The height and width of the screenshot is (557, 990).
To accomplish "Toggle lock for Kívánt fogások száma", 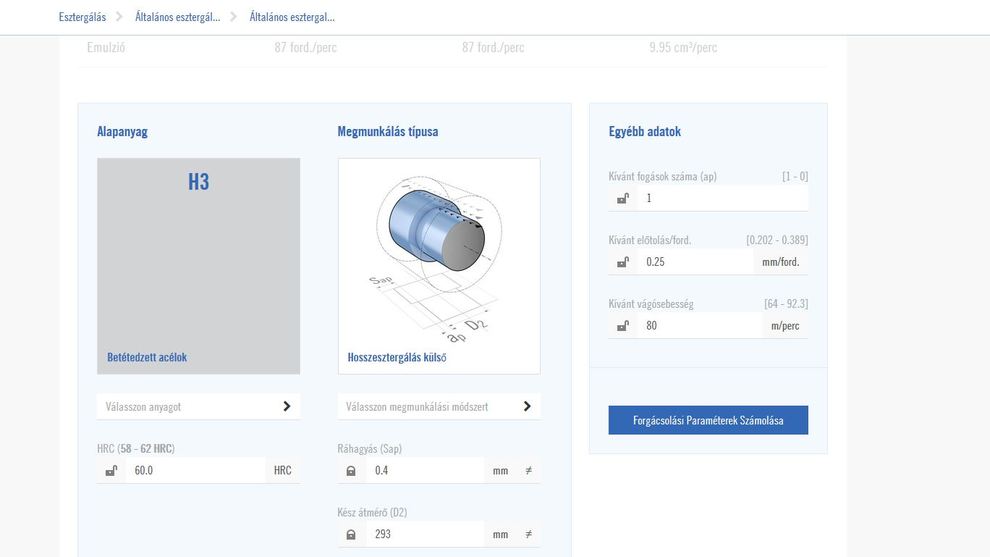I will (623, 198).
